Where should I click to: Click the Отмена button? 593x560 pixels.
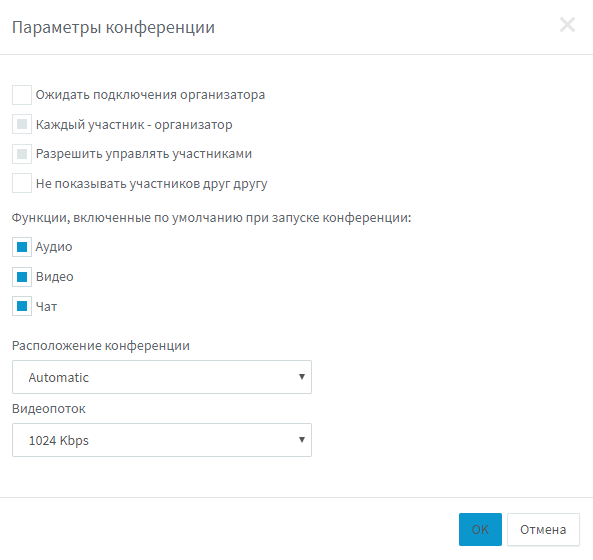(543, 529)
